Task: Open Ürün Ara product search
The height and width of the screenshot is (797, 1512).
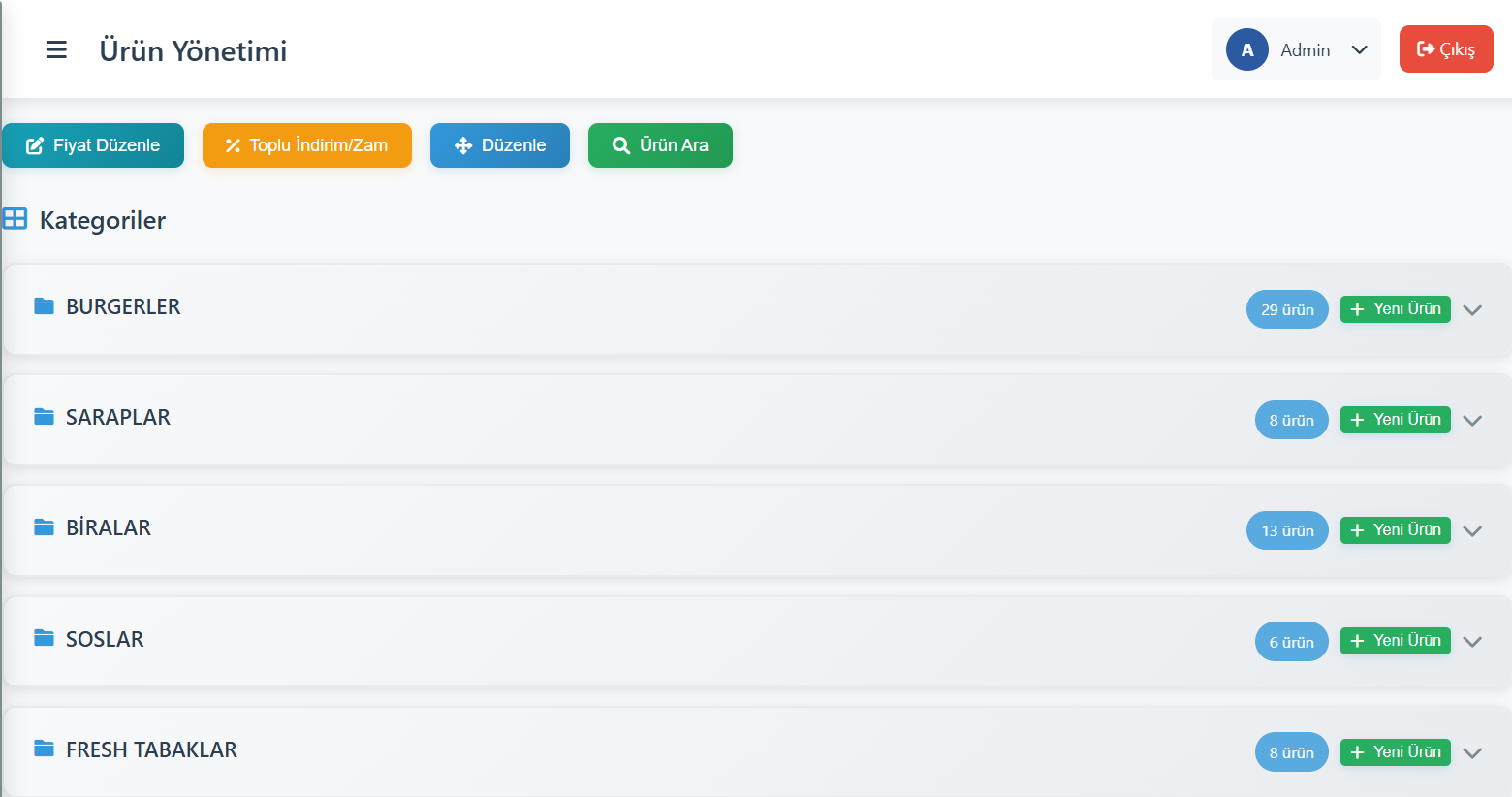Action: pos(660,145)
